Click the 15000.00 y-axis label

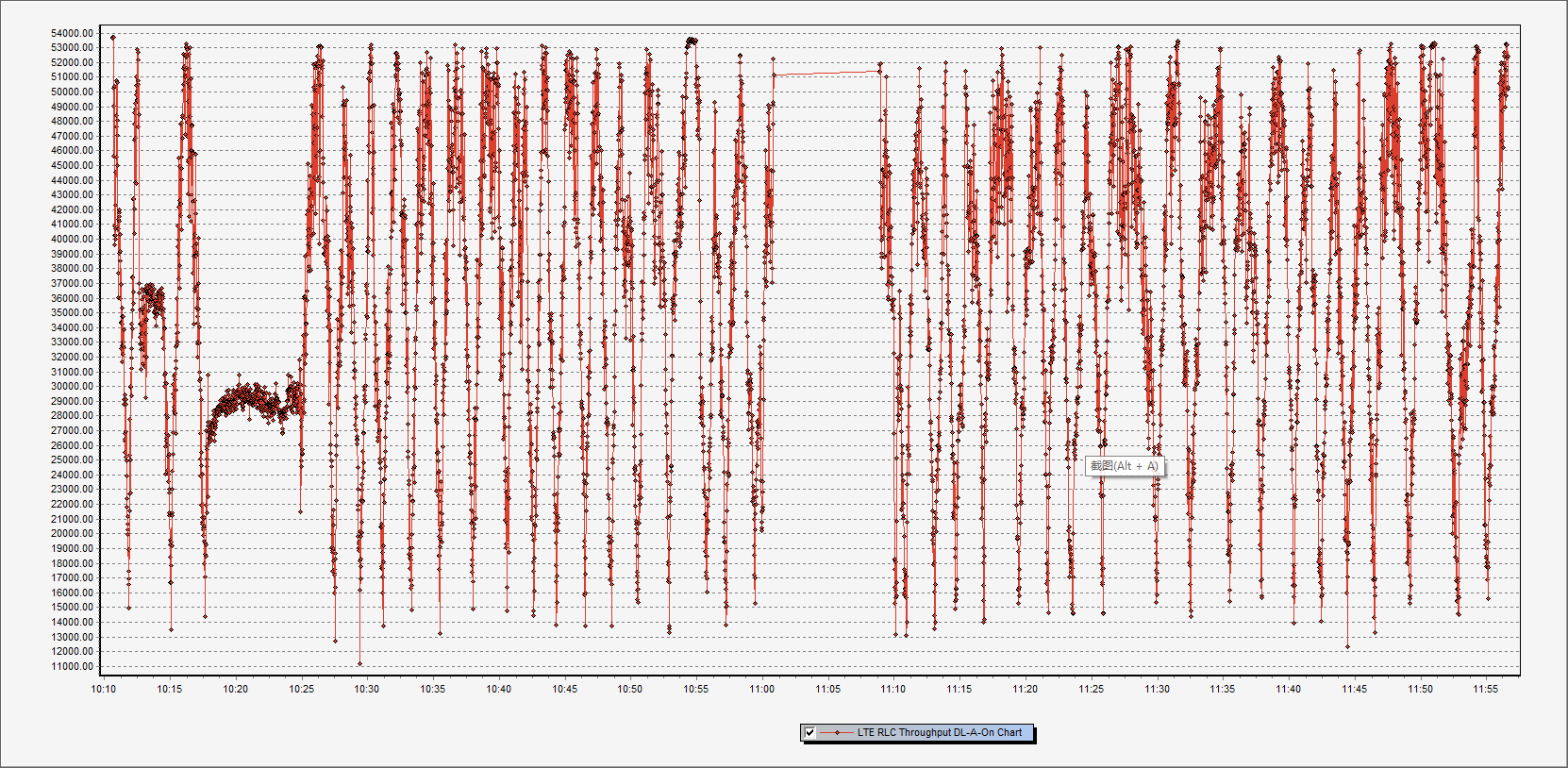click(73, 607)
